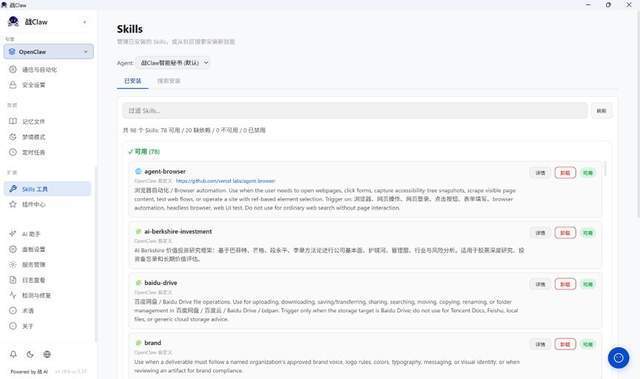Expand the OpenClaw selector dropdown
Viewport: 640px width, 379px height.
49,52
